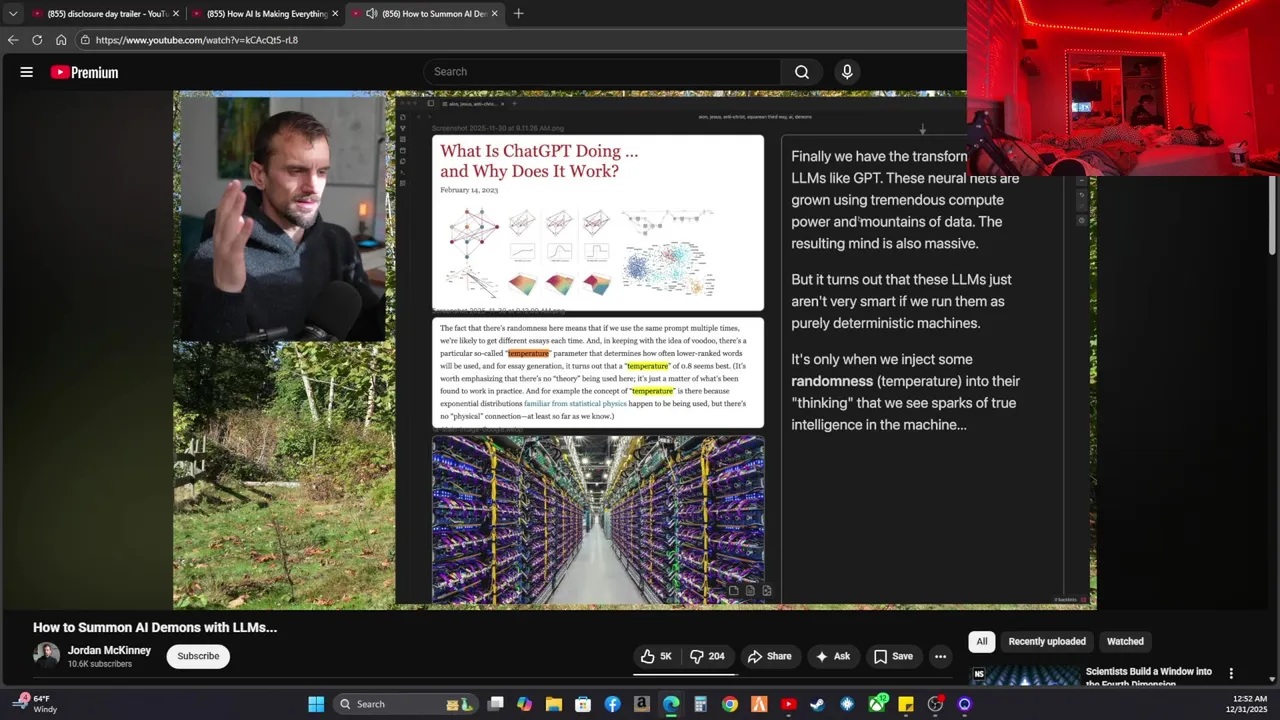Share this video
Viewport: 1280px width, 720px height.
click(770, 656)
